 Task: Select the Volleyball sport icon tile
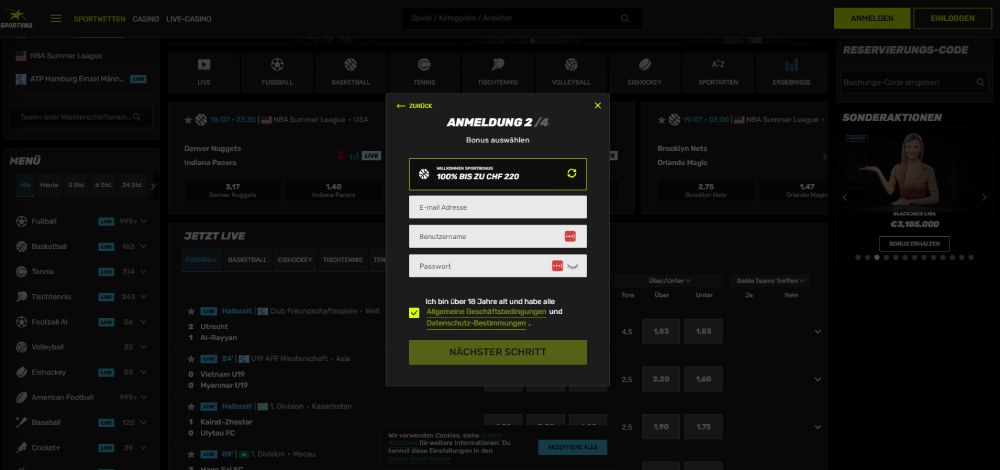pos(571,72)
